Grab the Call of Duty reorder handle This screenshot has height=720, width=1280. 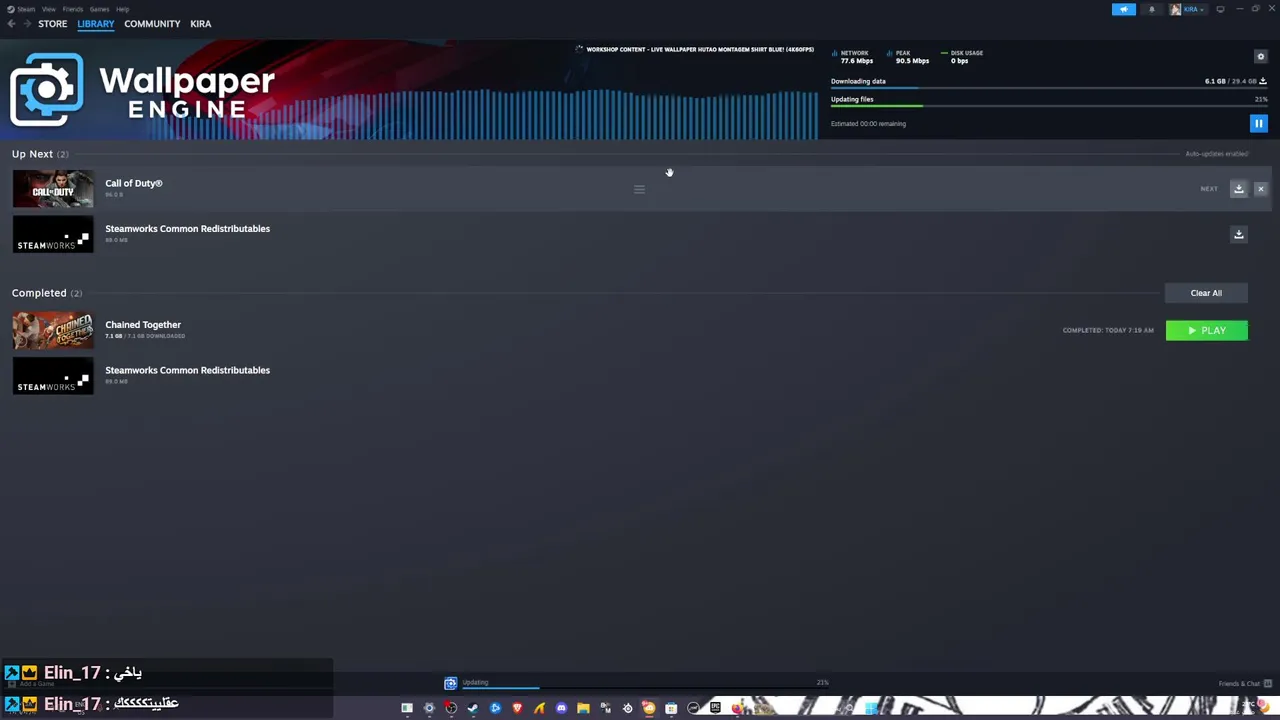639,189
